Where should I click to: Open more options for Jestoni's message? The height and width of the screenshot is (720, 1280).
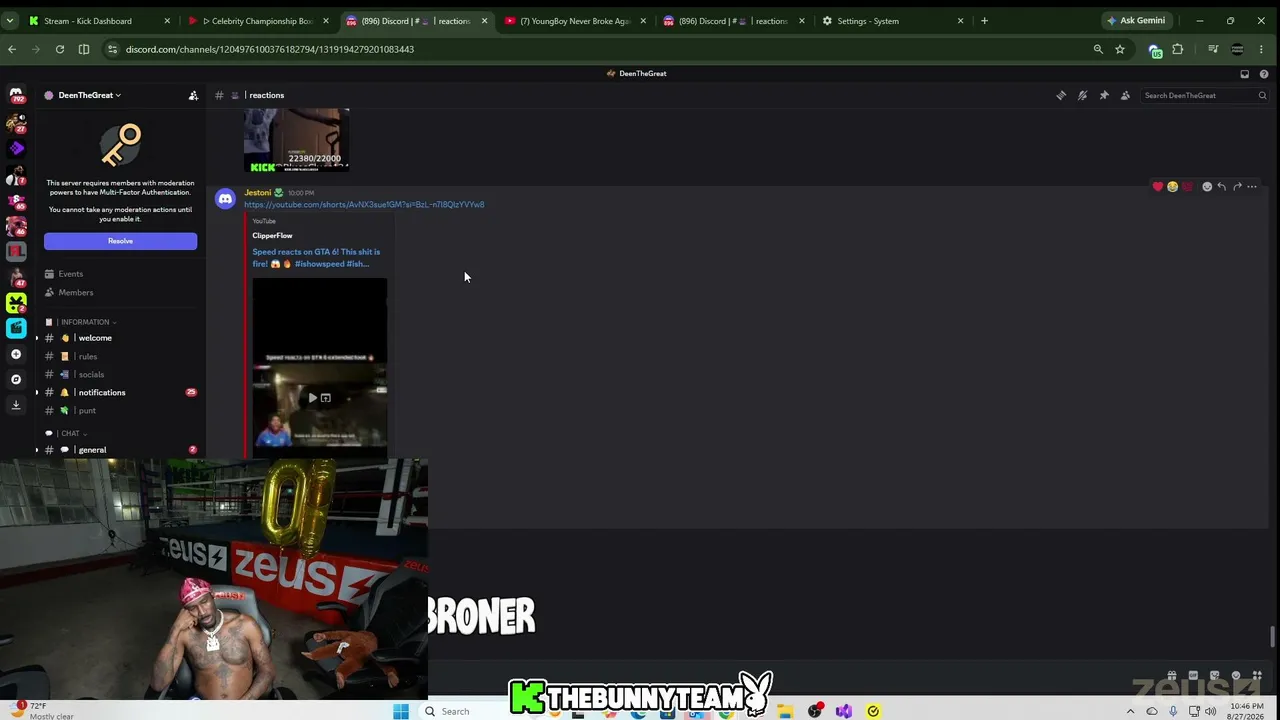click(x=1252, y=187)
